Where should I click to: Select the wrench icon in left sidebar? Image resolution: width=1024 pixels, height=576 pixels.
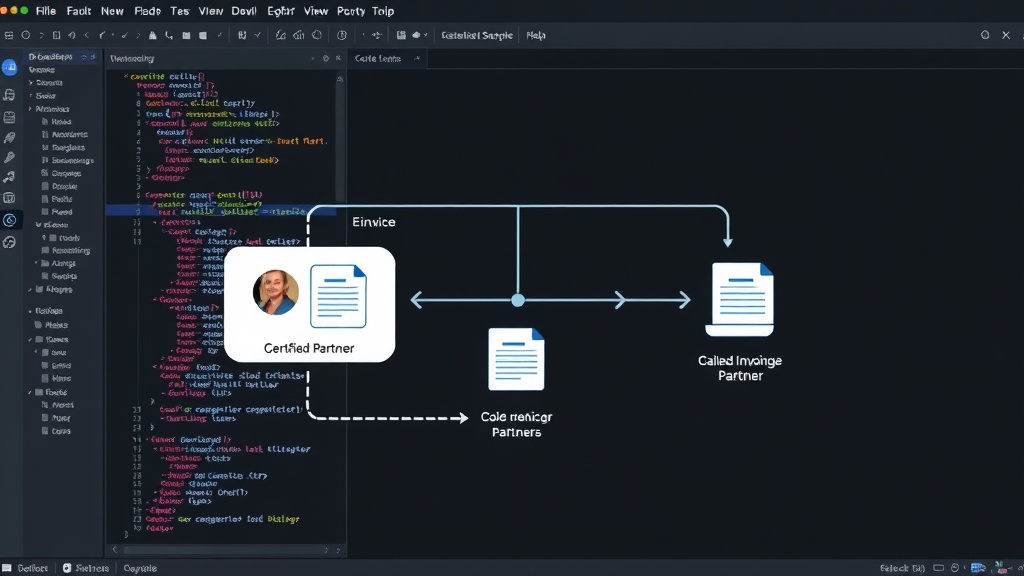[9, 157]
